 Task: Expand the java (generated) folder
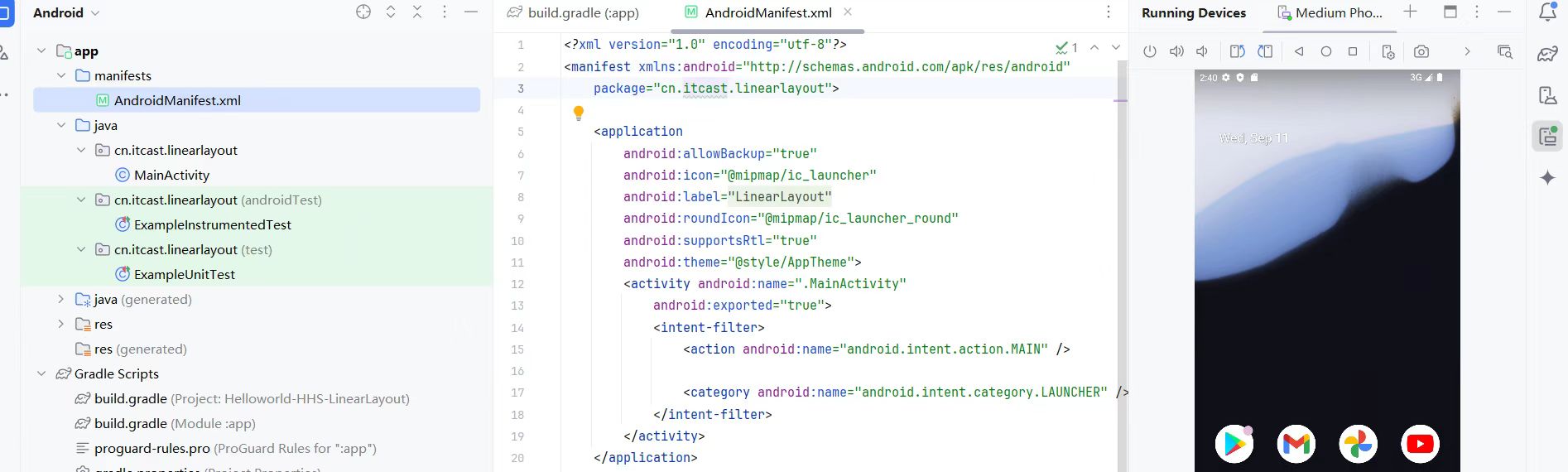[x=61, y=299]
